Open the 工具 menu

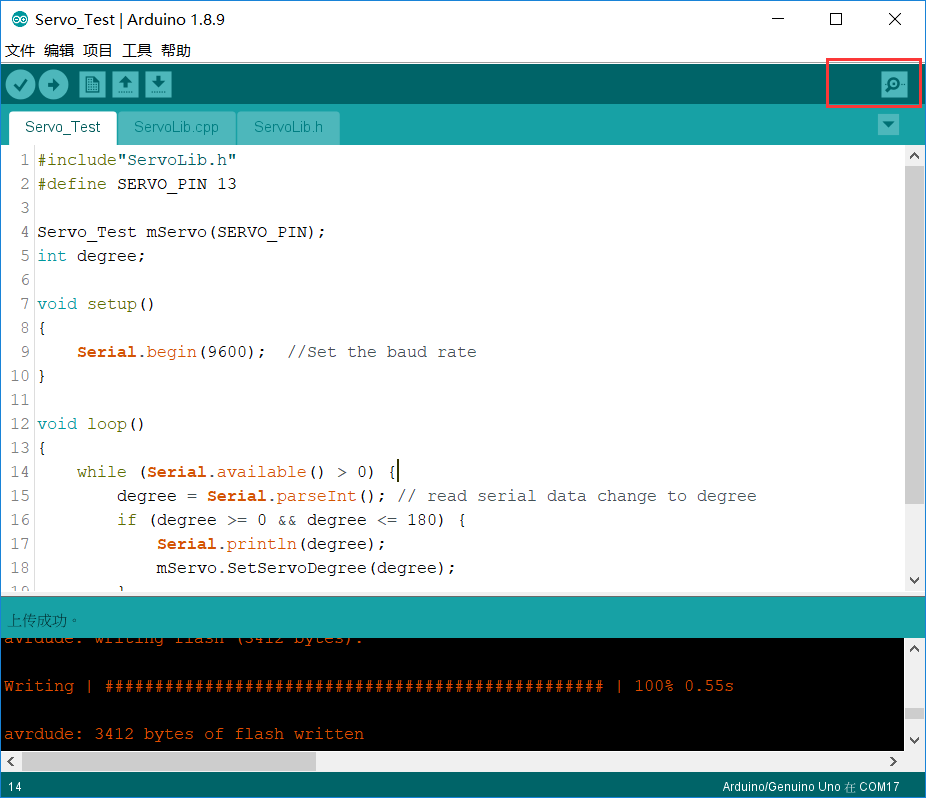click(137, 51)
